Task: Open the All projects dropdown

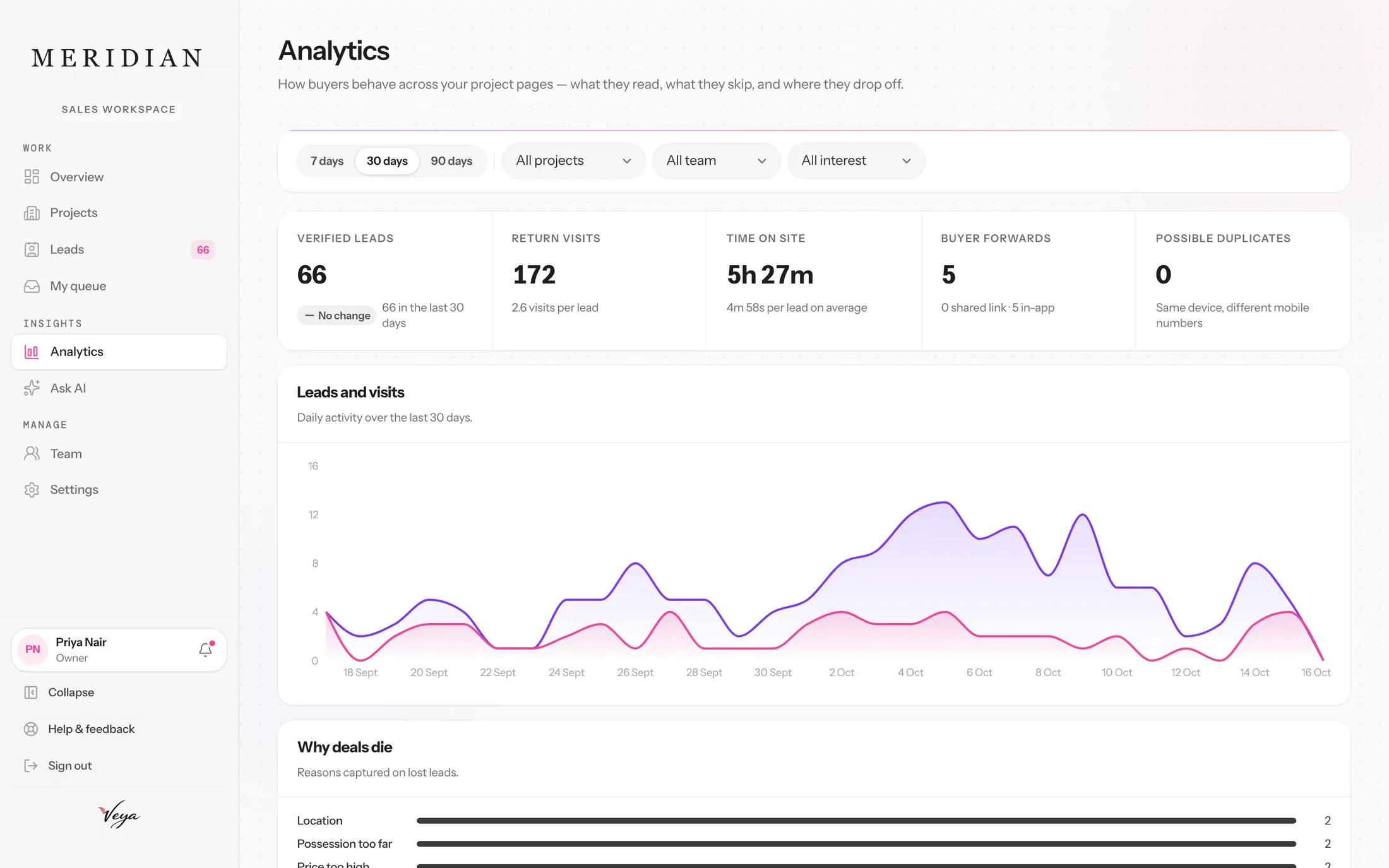Action: 573,161
